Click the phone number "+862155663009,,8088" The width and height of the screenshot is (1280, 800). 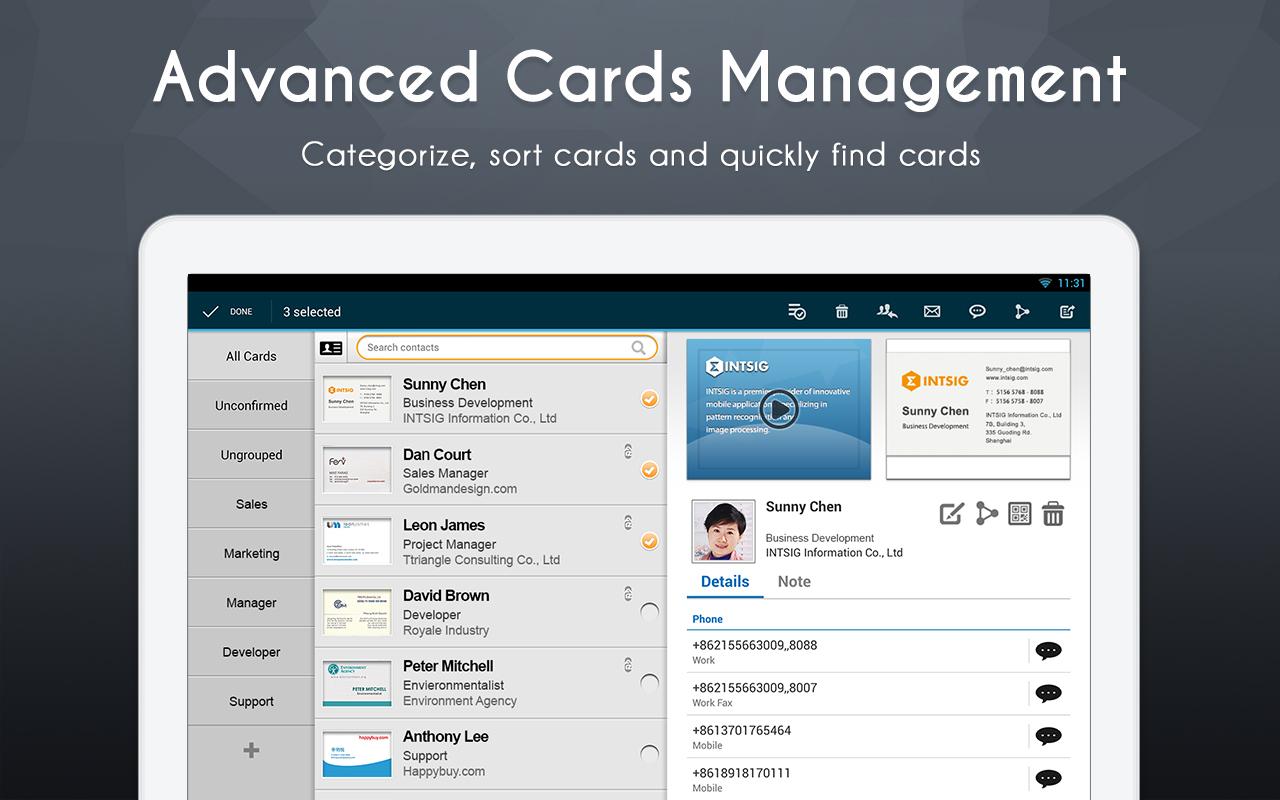coord(755,645)
